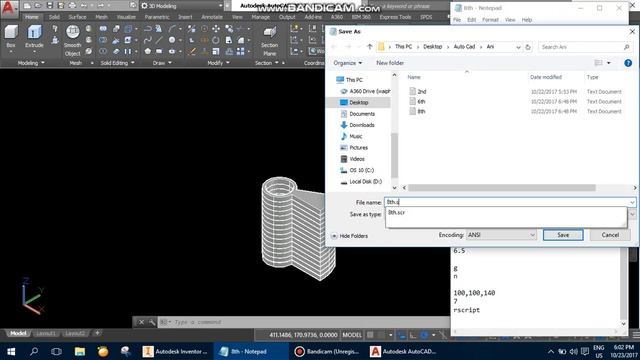
Task: Open the Encoding ANSI dropdown
Action: 501,235
